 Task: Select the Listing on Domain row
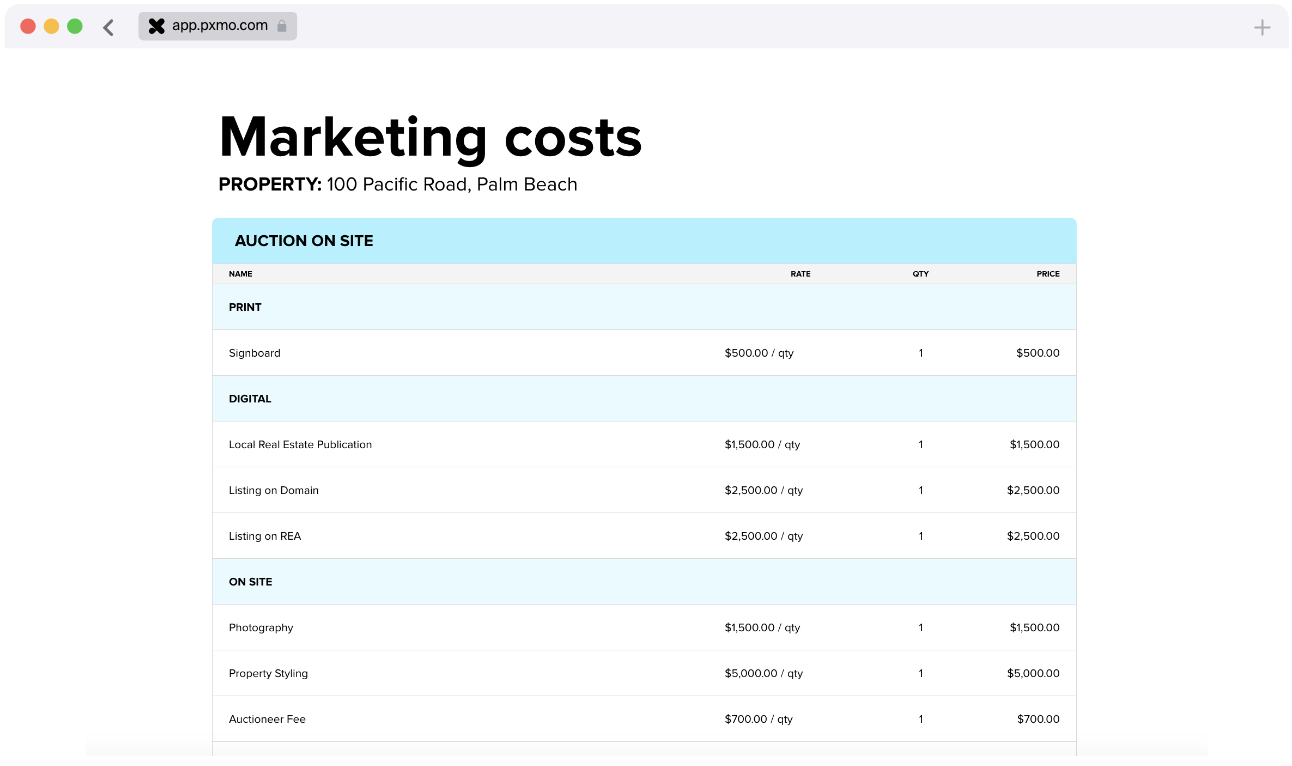click(x=274, y=491)
